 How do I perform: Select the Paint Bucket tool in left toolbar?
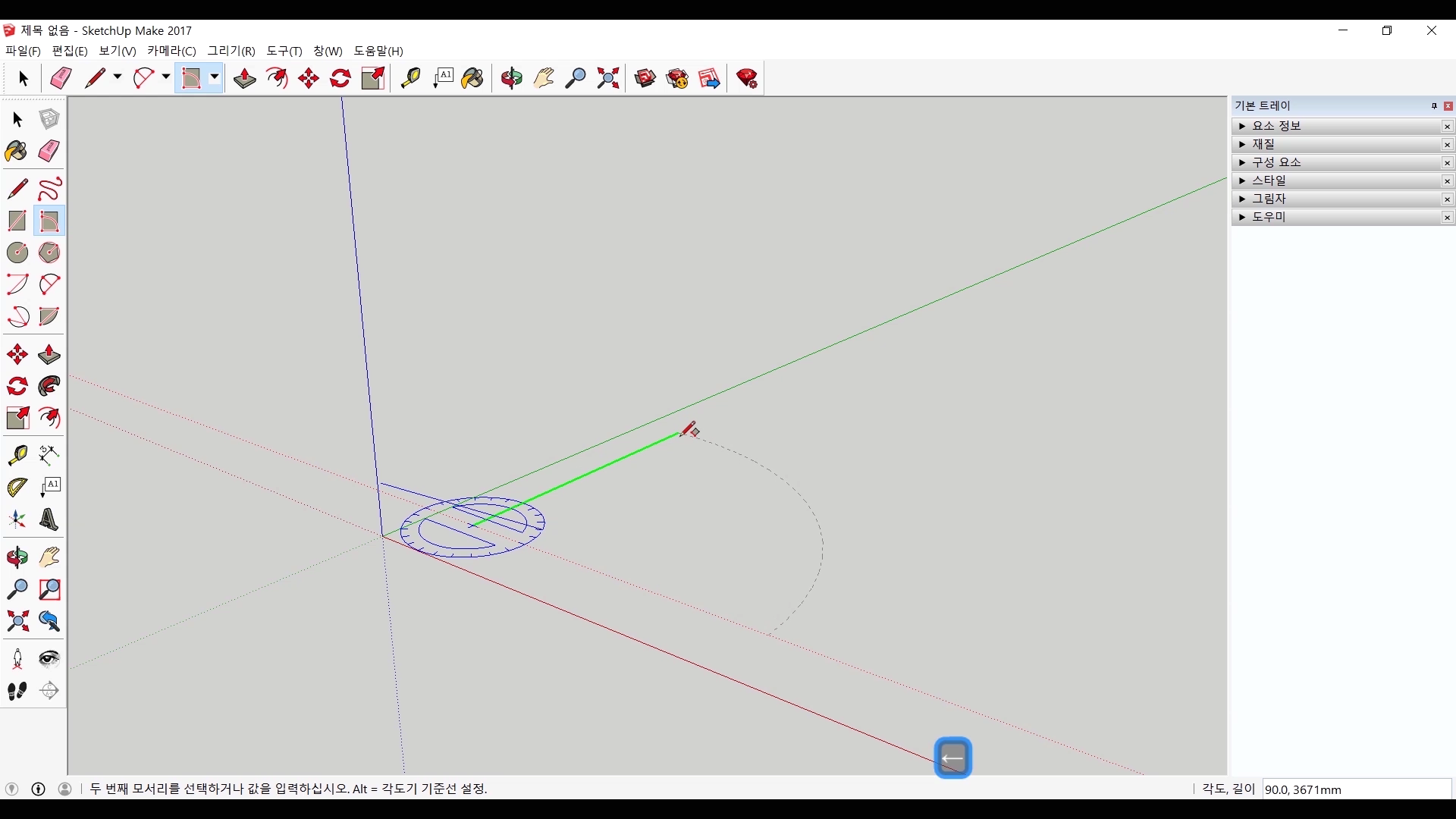point(17,151)
